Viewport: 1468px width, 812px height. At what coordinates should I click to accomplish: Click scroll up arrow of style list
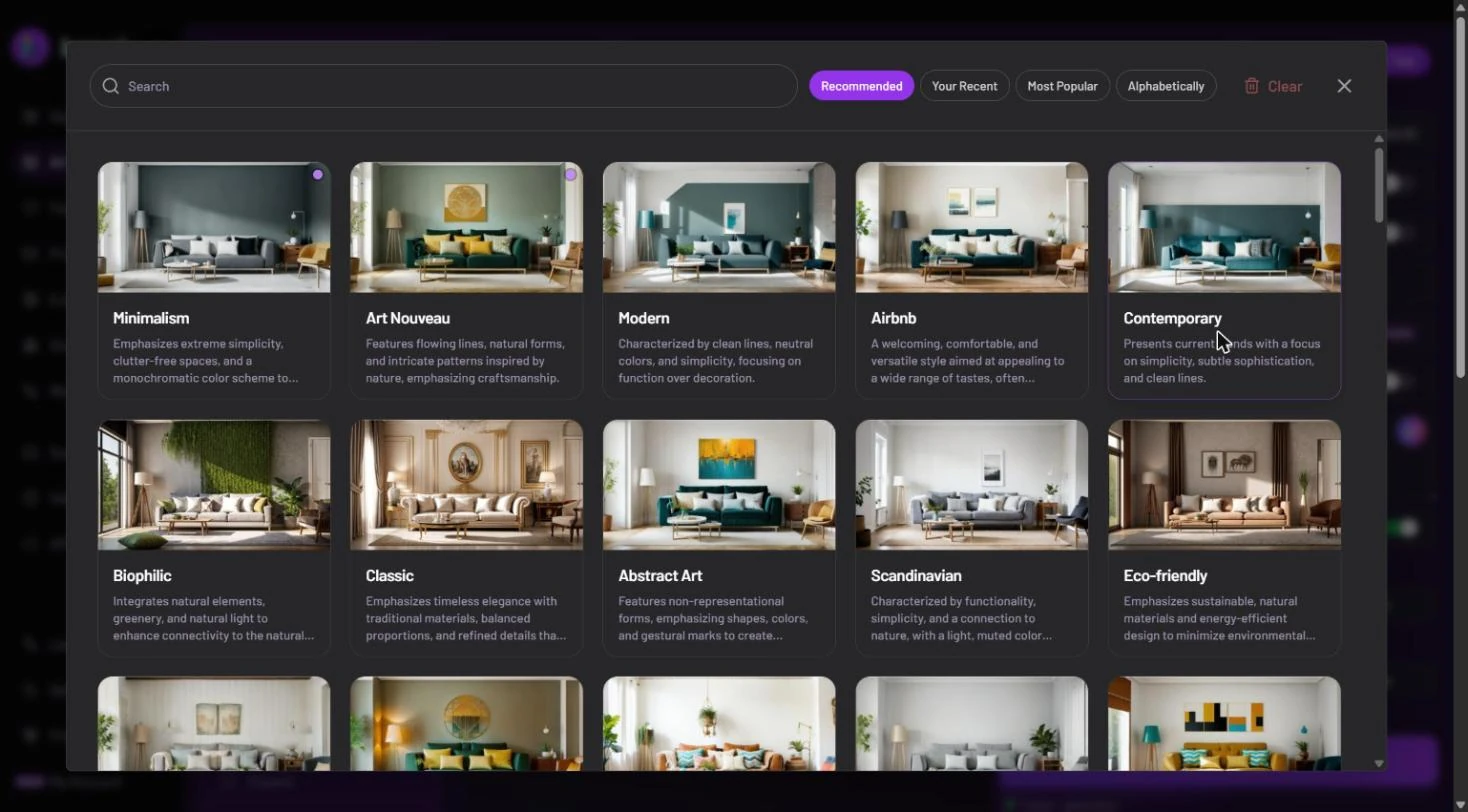(x=1379, y=138)
